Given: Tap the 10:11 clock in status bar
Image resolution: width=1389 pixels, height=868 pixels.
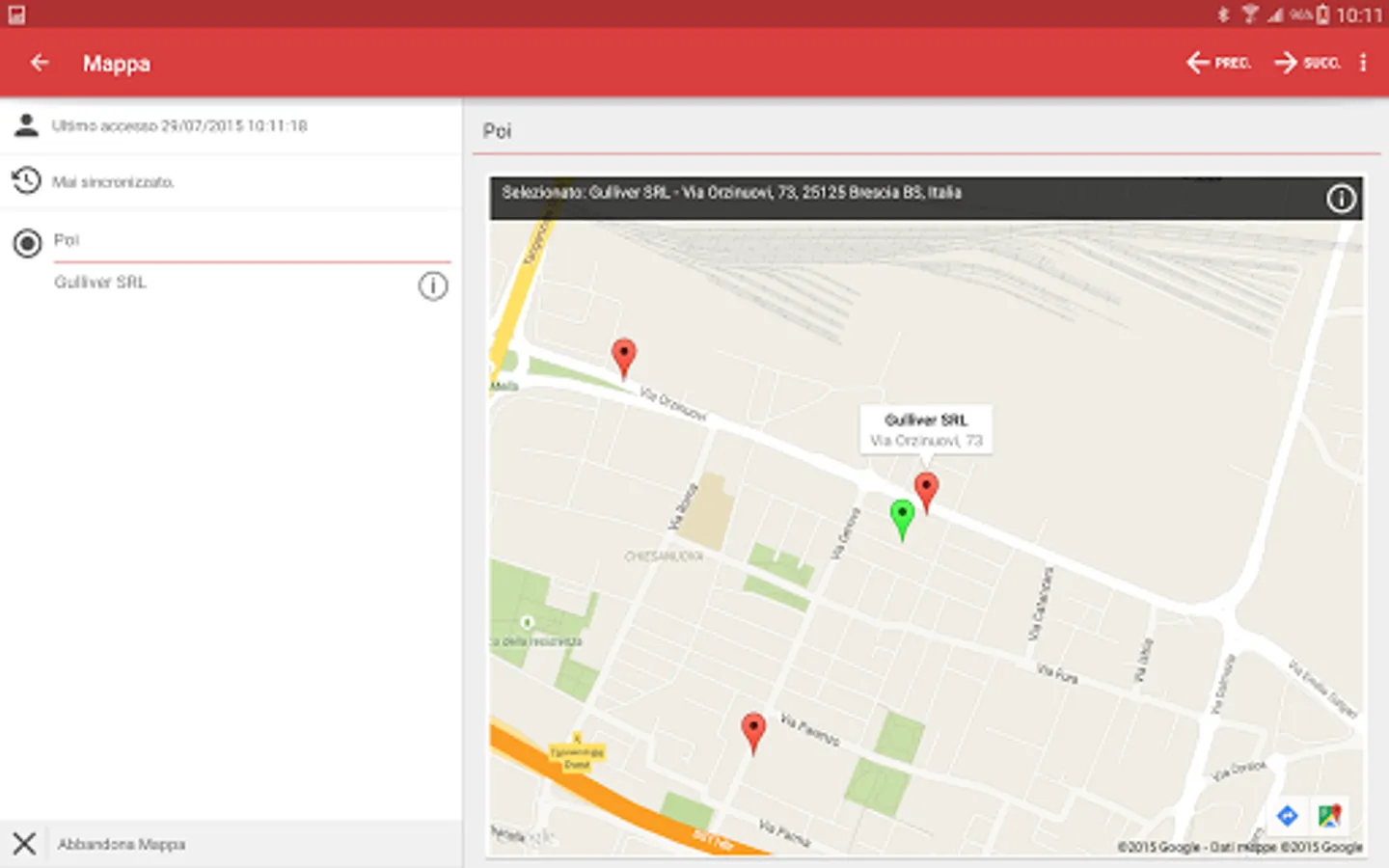Looking at the screenshot, I should coord(1360,14).
